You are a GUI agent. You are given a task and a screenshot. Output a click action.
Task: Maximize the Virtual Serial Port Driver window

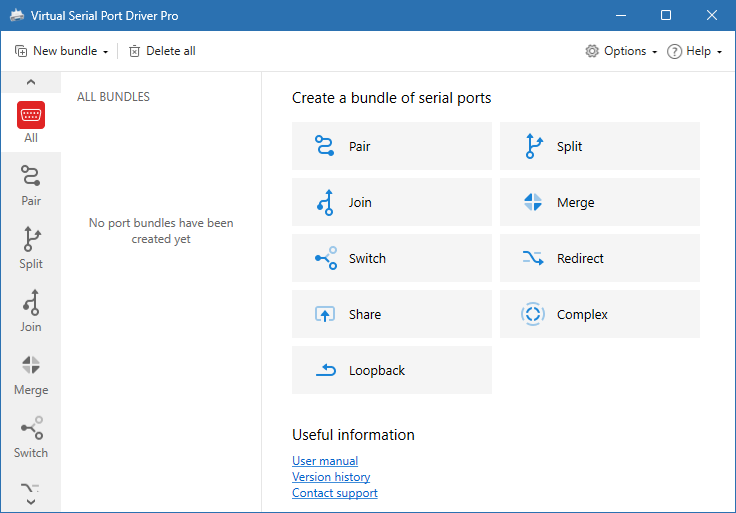point(666,15)
